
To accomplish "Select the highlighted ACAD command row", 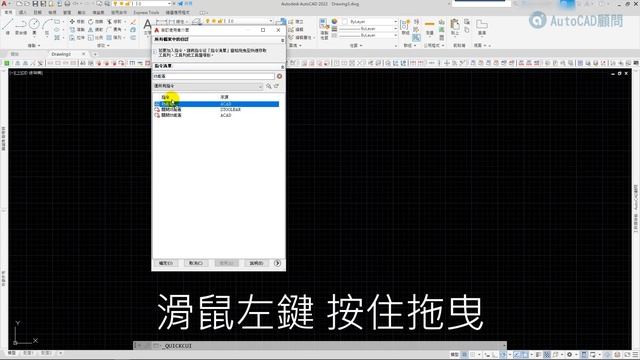I will pyautogui.click(x=216, y=104).
